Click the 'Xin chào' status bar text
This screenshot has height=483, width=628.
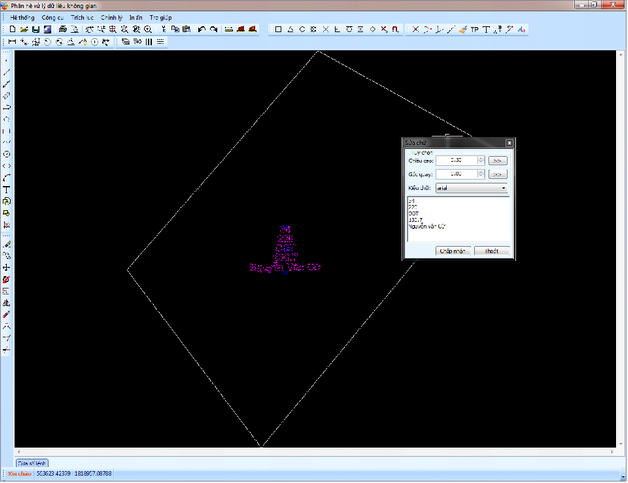(19, 474)
